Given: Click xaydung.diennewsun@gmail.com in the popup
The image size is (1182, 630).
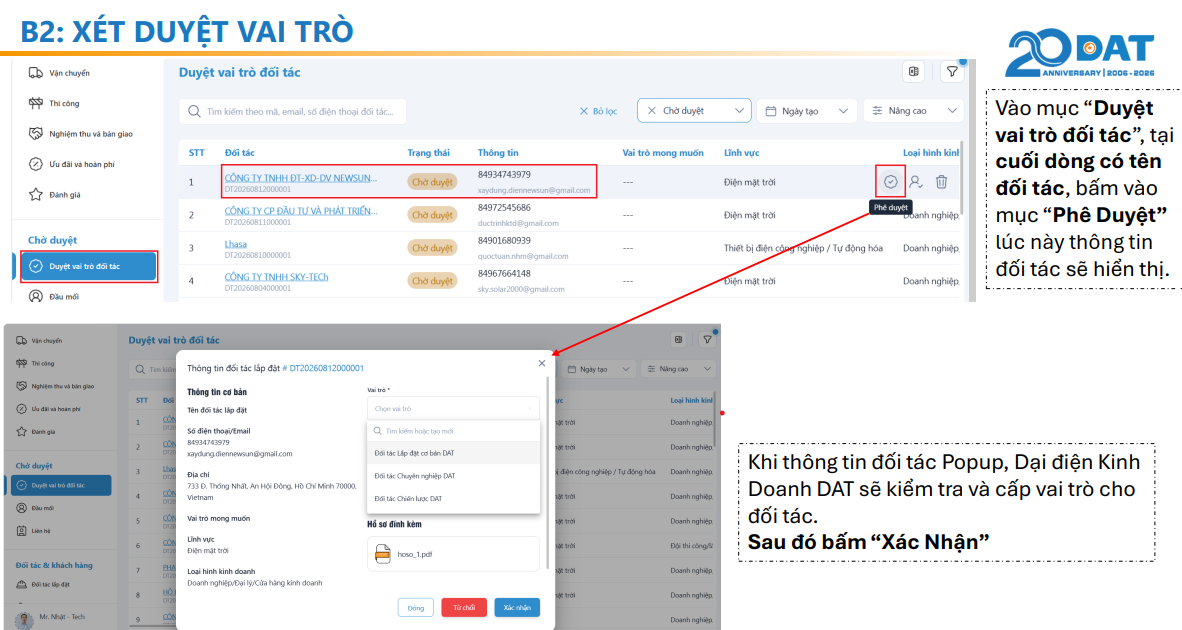Looking at the screenshot, I should tap(240, 454).
